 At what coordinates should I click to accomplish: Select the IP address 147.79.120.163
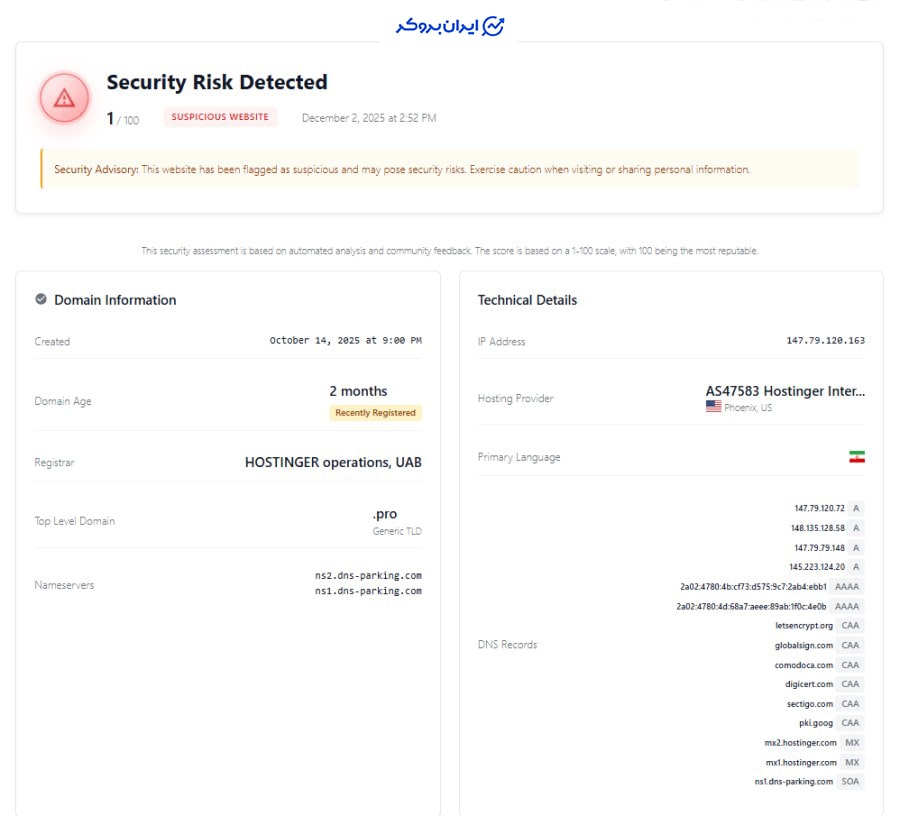pyautogui.click(x=825, y=341)
